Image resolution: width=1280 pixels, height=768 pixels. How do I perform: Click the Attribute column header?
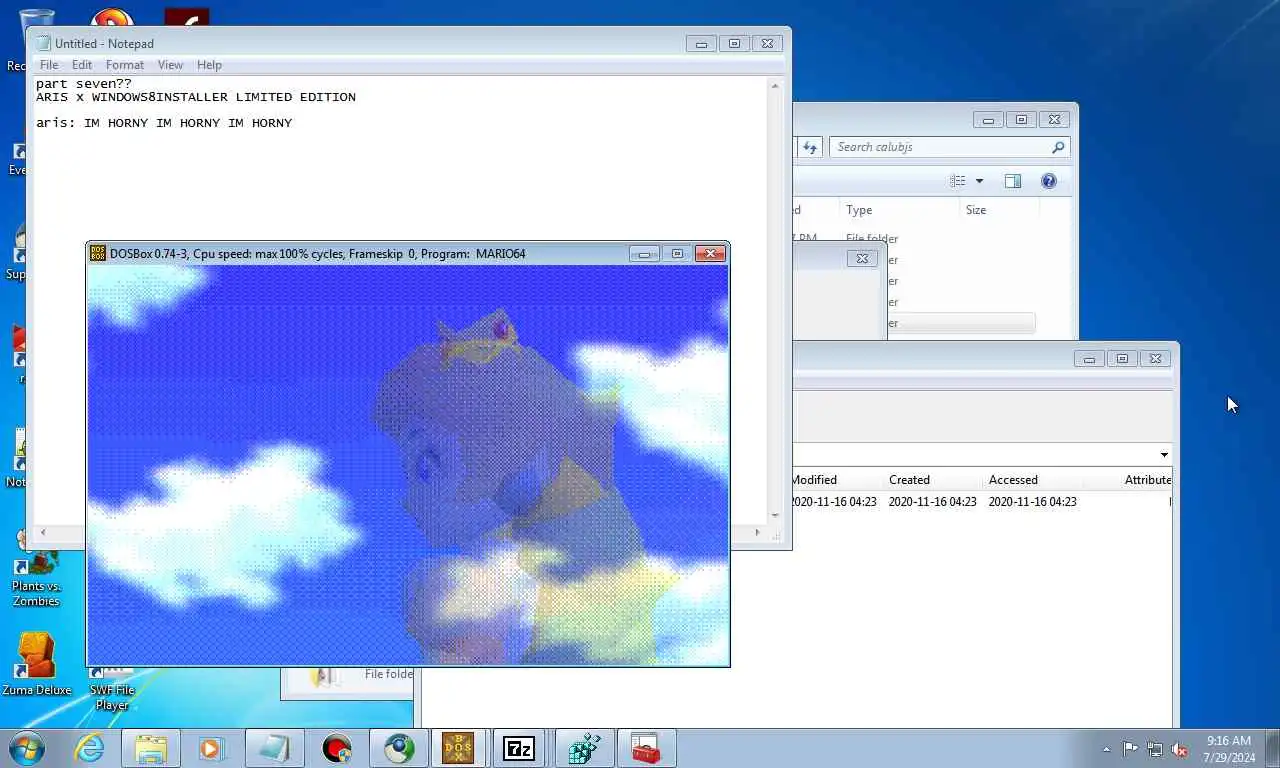[1147, 480]
